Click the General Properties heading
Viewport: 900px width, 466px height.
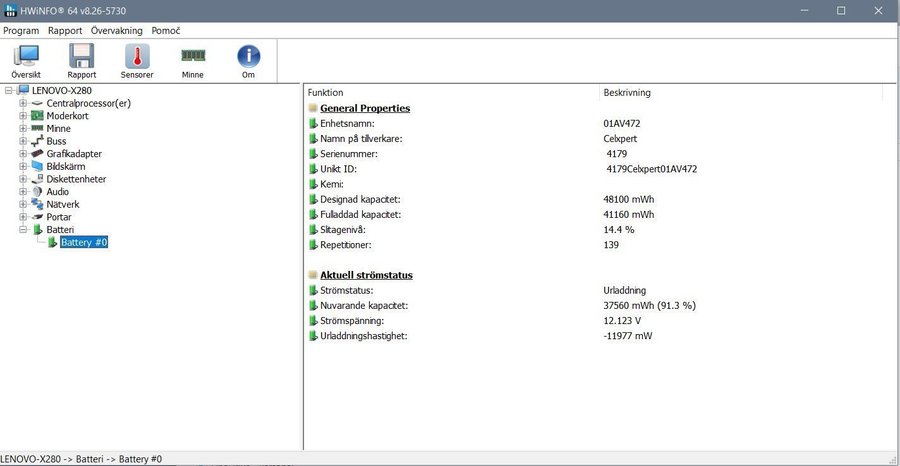coord(365,108)
